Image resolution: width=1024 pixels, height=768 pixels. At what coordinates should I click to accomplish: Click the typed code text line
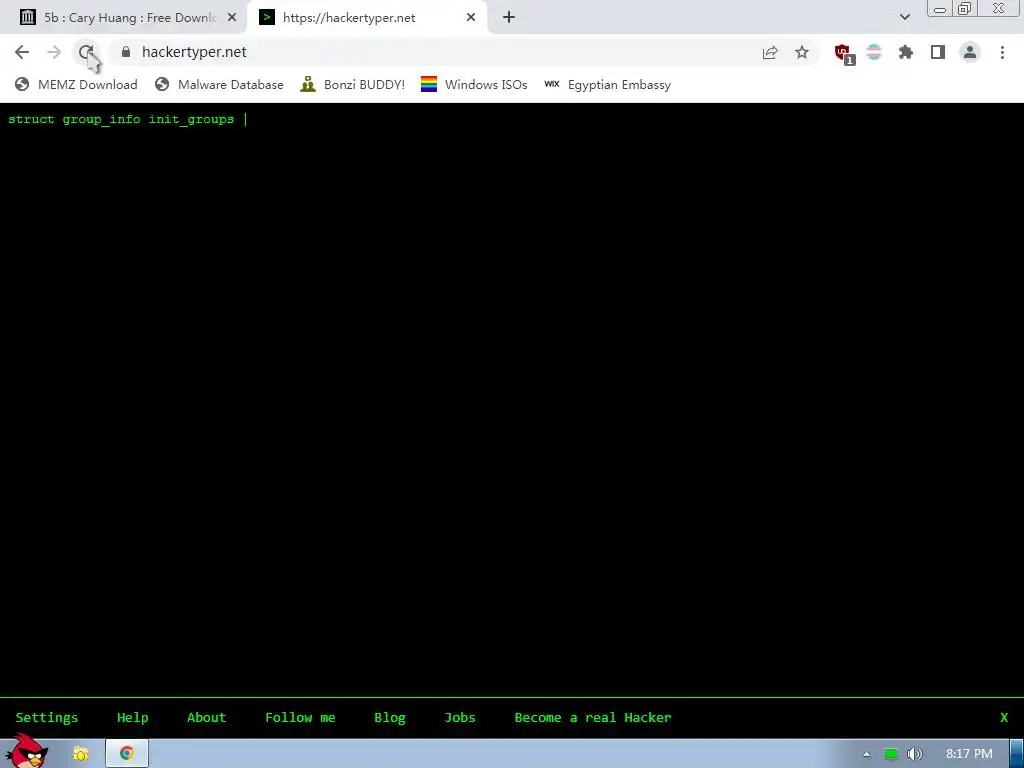(121, 120)
